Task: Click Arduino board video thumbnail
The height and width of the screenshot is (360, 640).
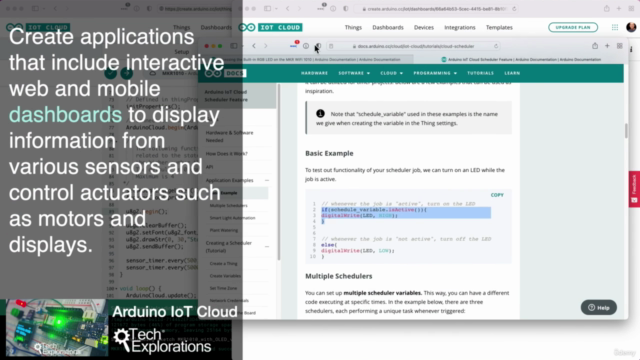Action: [x=56, y=328]
